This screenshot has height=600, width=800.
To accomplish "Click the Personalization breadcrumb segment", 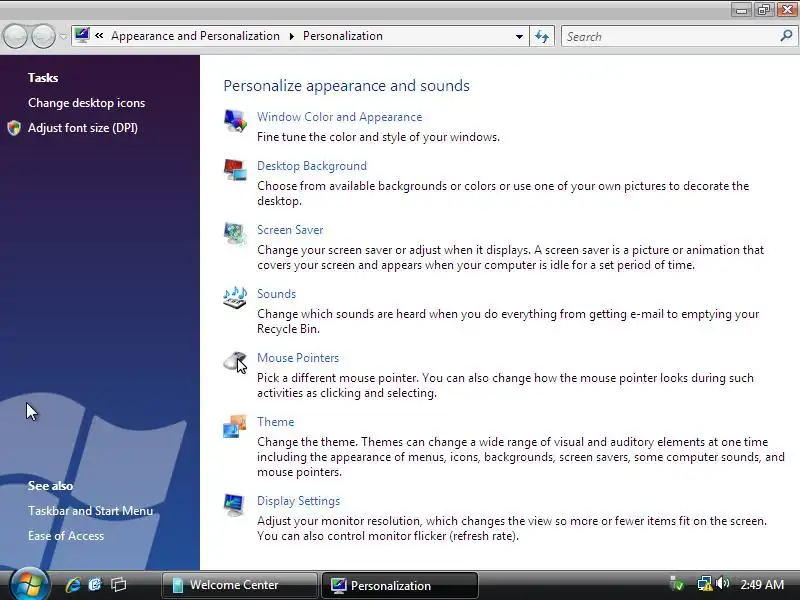I will [x=342, y=36].
